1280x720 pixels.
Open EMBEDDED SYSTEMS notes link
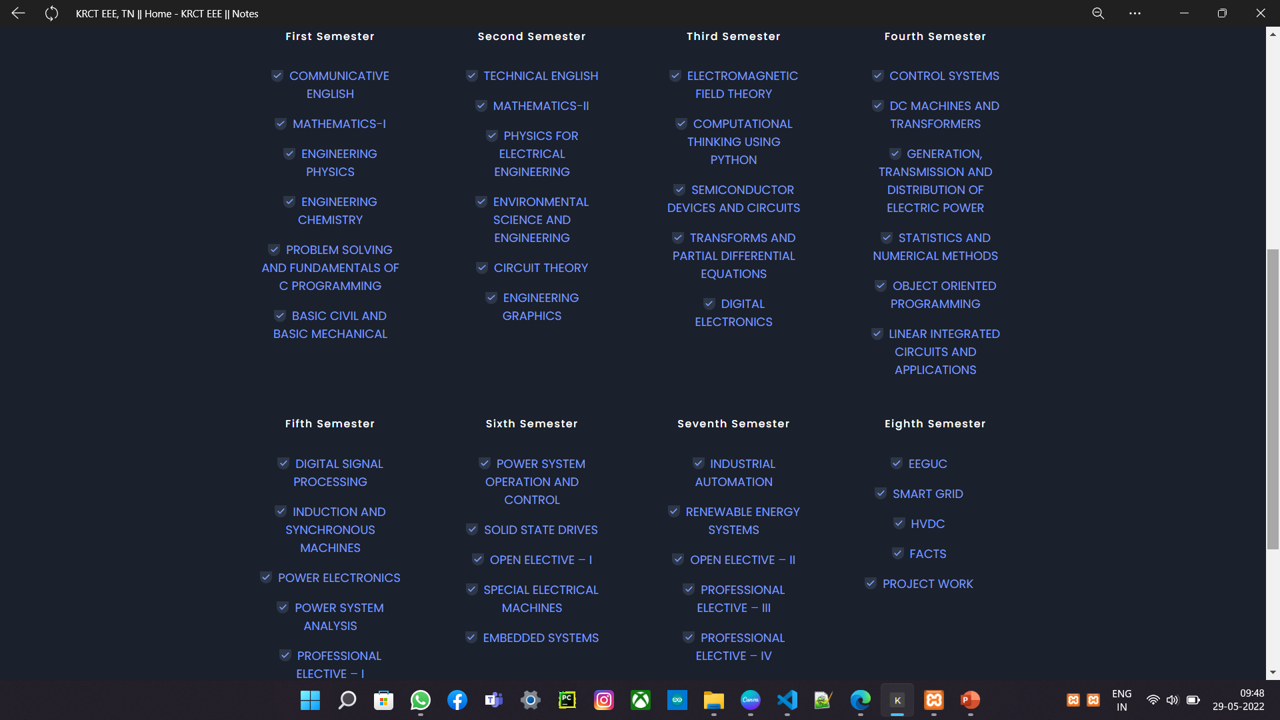point(540,638)
